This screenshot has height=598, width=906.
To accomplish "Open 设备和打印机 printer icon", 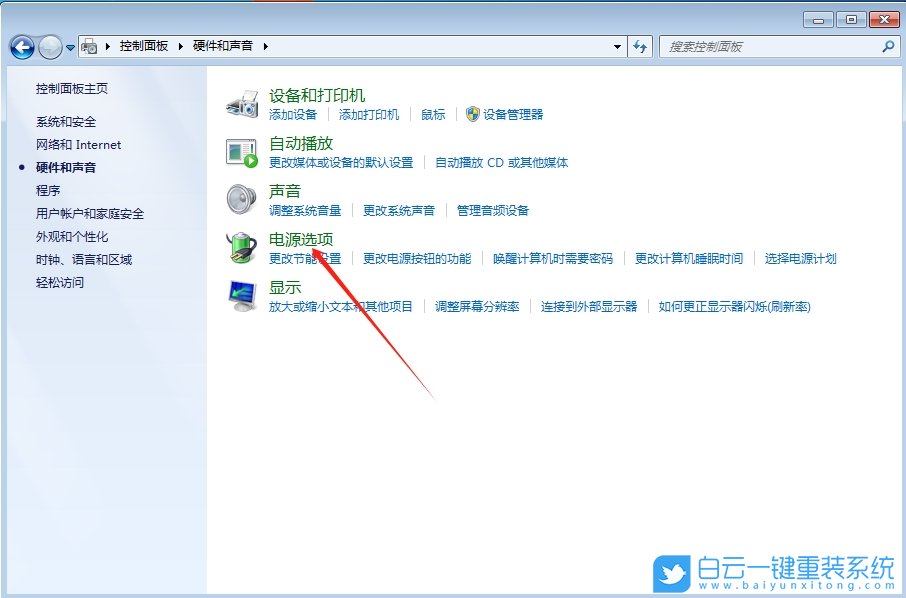I will [x=241, y=97].
